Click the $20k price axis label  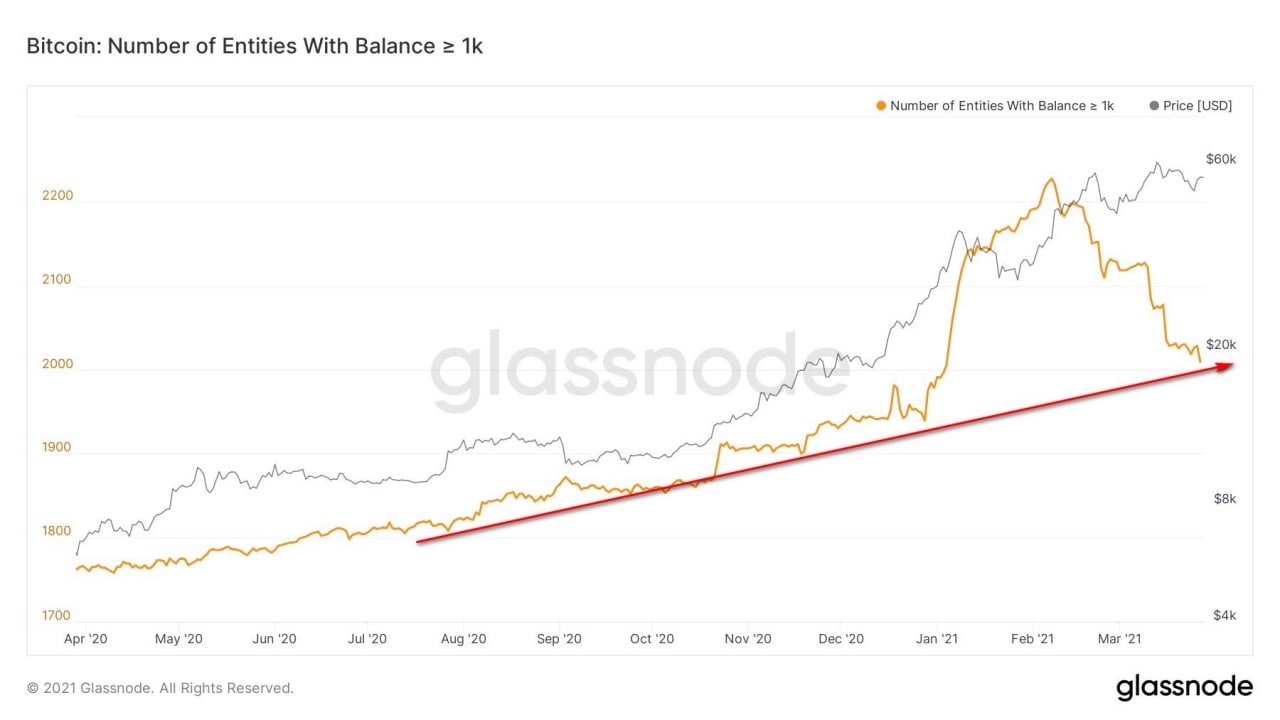[1221, 345]
